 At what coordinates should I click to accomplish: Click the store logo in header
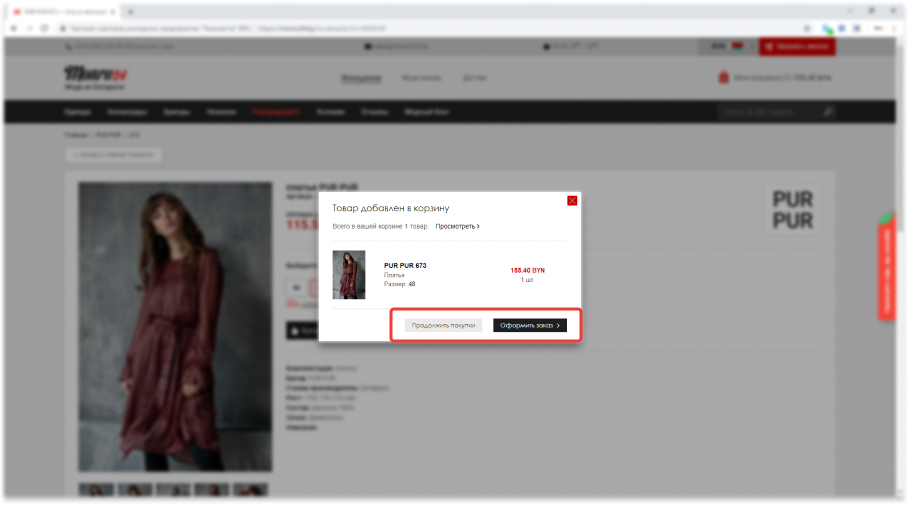(96, 78)
